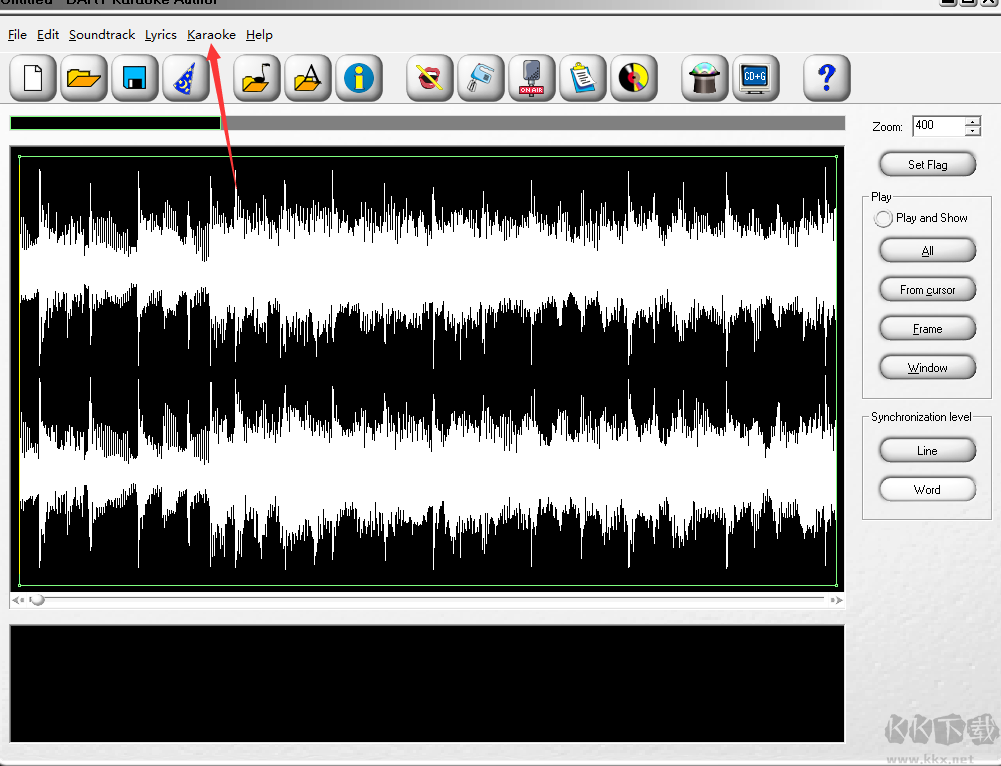
Task: Click inside the Zoom value field
Action: coord(937,126)
